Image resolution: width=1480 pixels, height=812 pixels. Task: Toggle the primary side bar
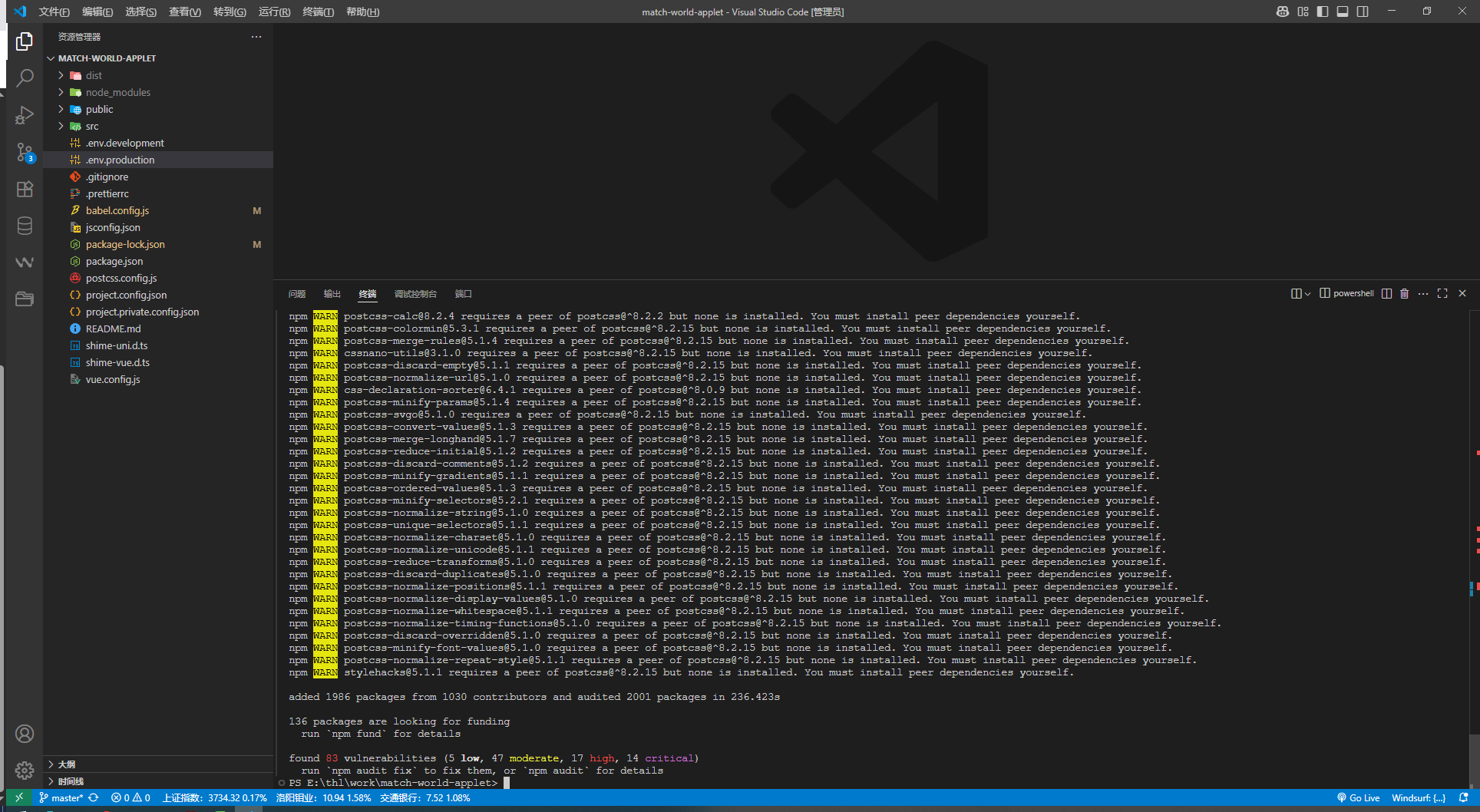click(1323, 12)
